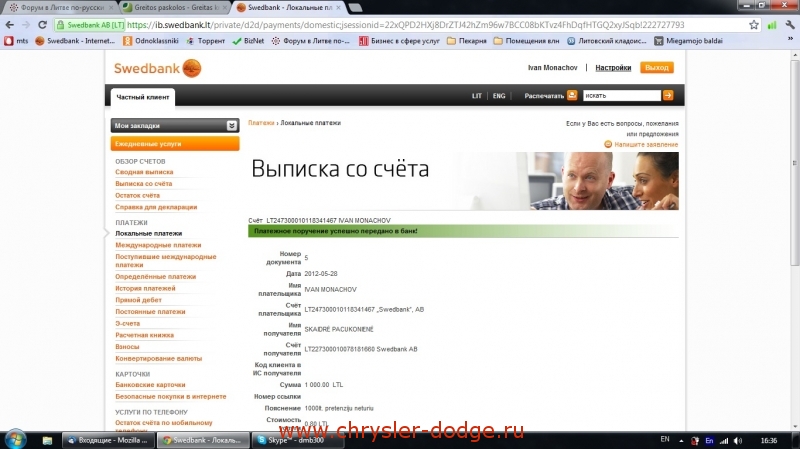Open the Пекарня bookmarks folder

[x=466, y=41]
